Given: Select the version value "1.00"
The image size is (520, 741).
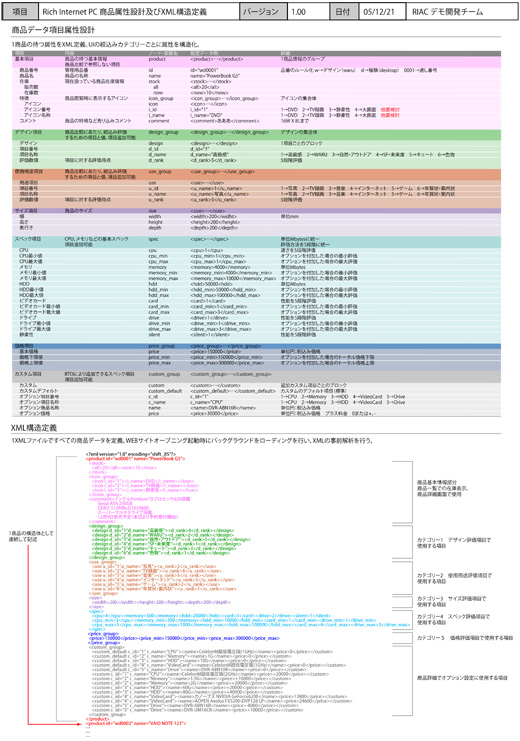Looking at the screenshot, I should [x=298, y=11].
